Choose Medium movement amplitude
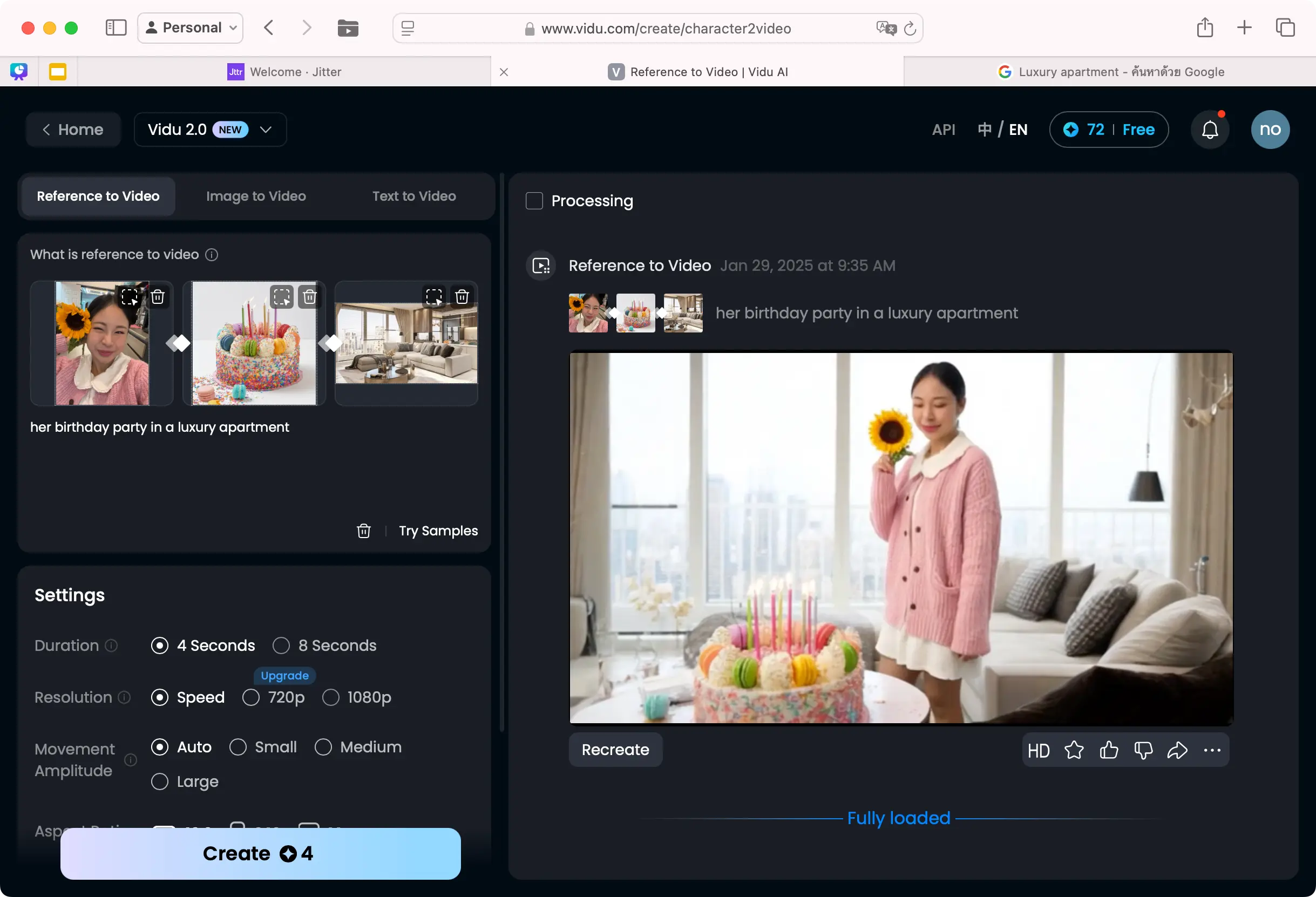Viewport: 1316px width, 897px height. [x=323, y=747]
